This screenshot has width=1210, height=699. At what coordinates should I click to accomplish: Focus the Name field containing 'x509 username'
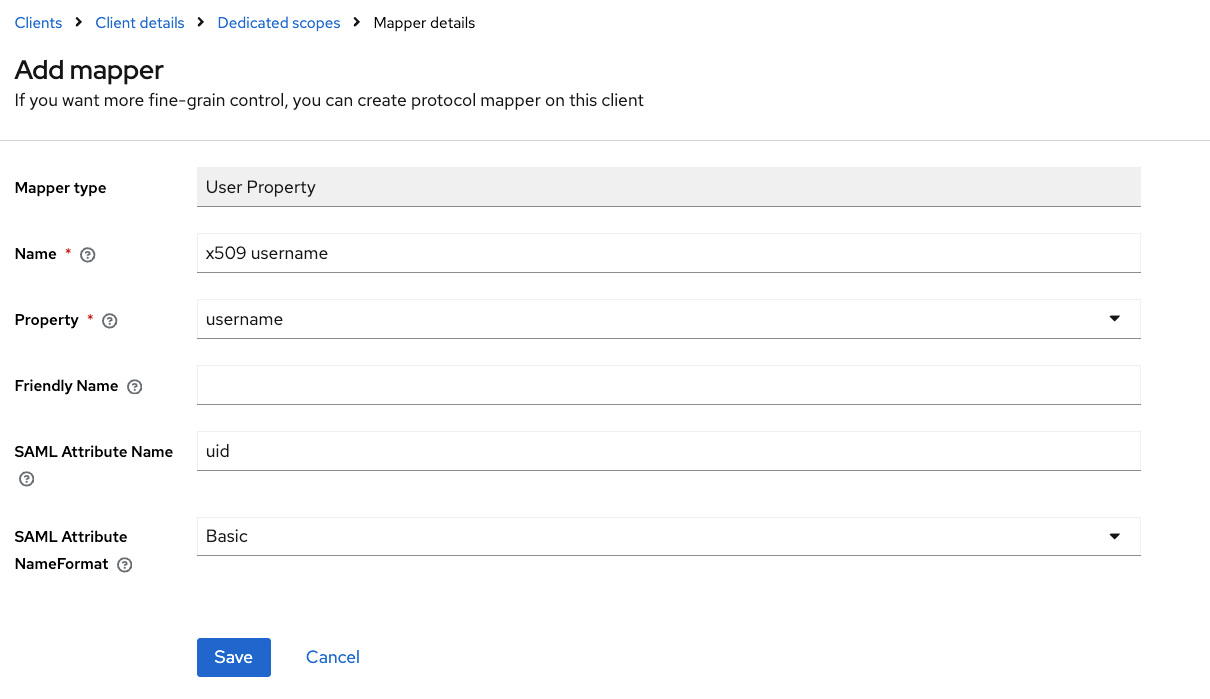click(x=668, y=253)
